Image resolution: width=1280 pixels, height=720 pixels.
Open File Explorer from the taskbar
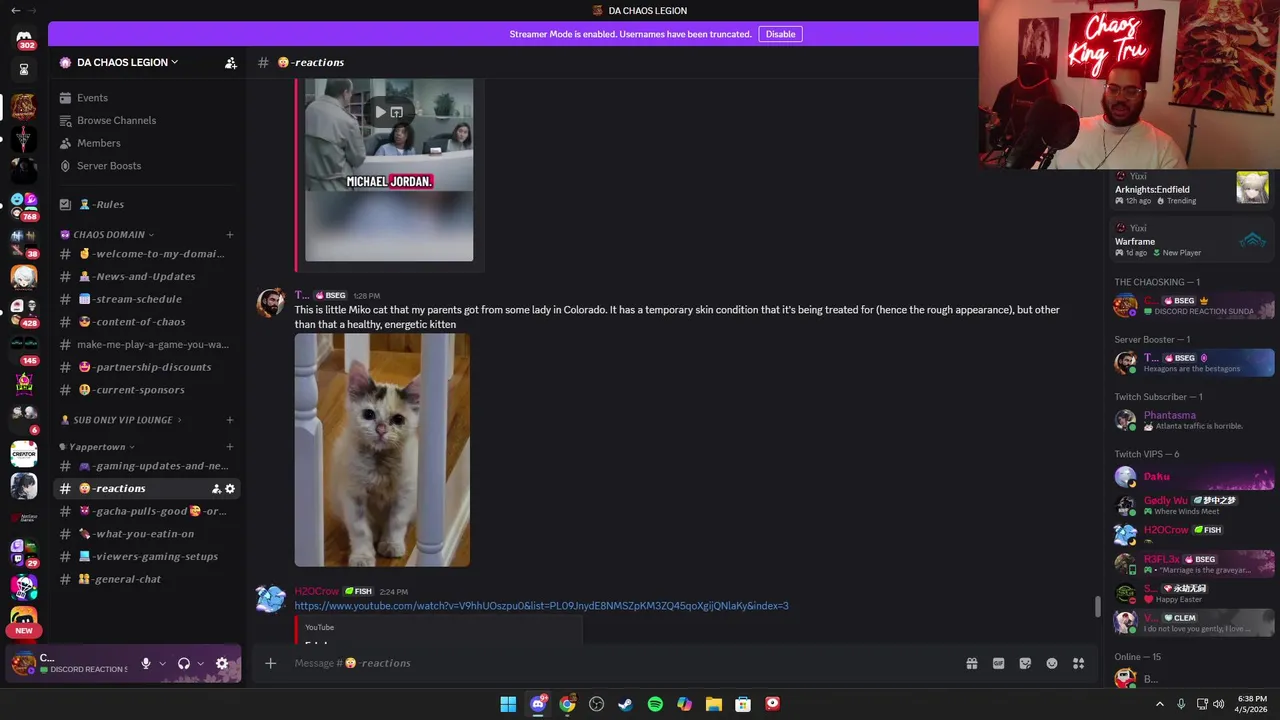(714, 704)
